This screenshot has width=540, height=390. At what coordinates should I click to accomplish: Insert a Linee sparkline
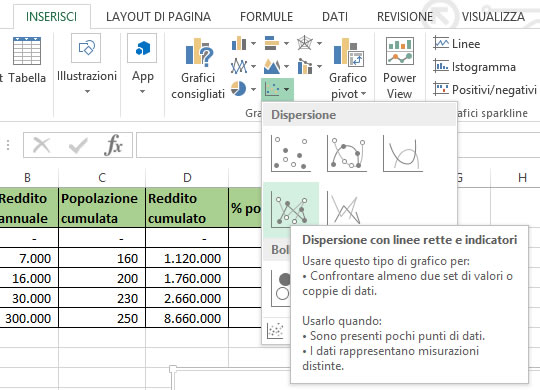point(457,44)
